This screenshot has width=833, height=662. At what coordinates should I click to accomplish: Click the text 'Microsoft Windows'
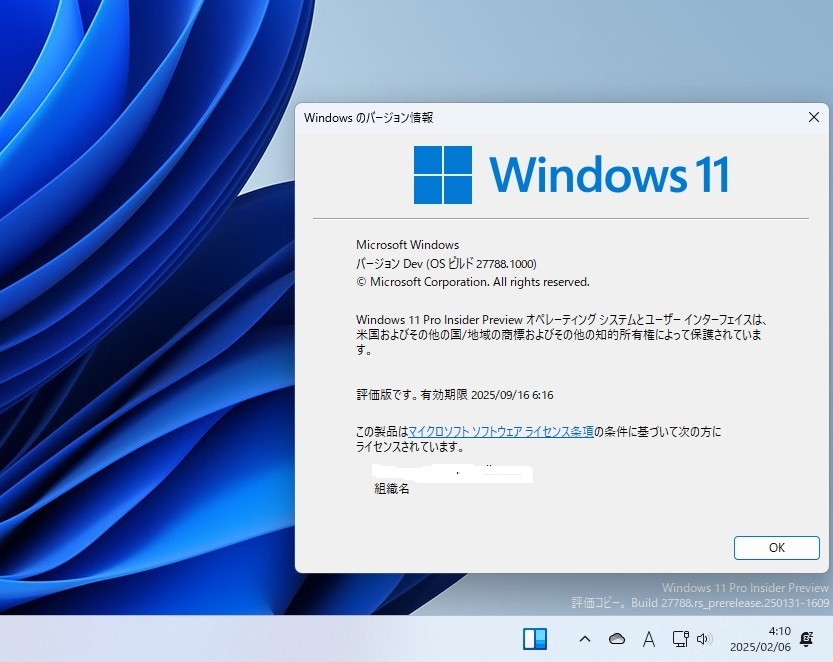(407, 245)
